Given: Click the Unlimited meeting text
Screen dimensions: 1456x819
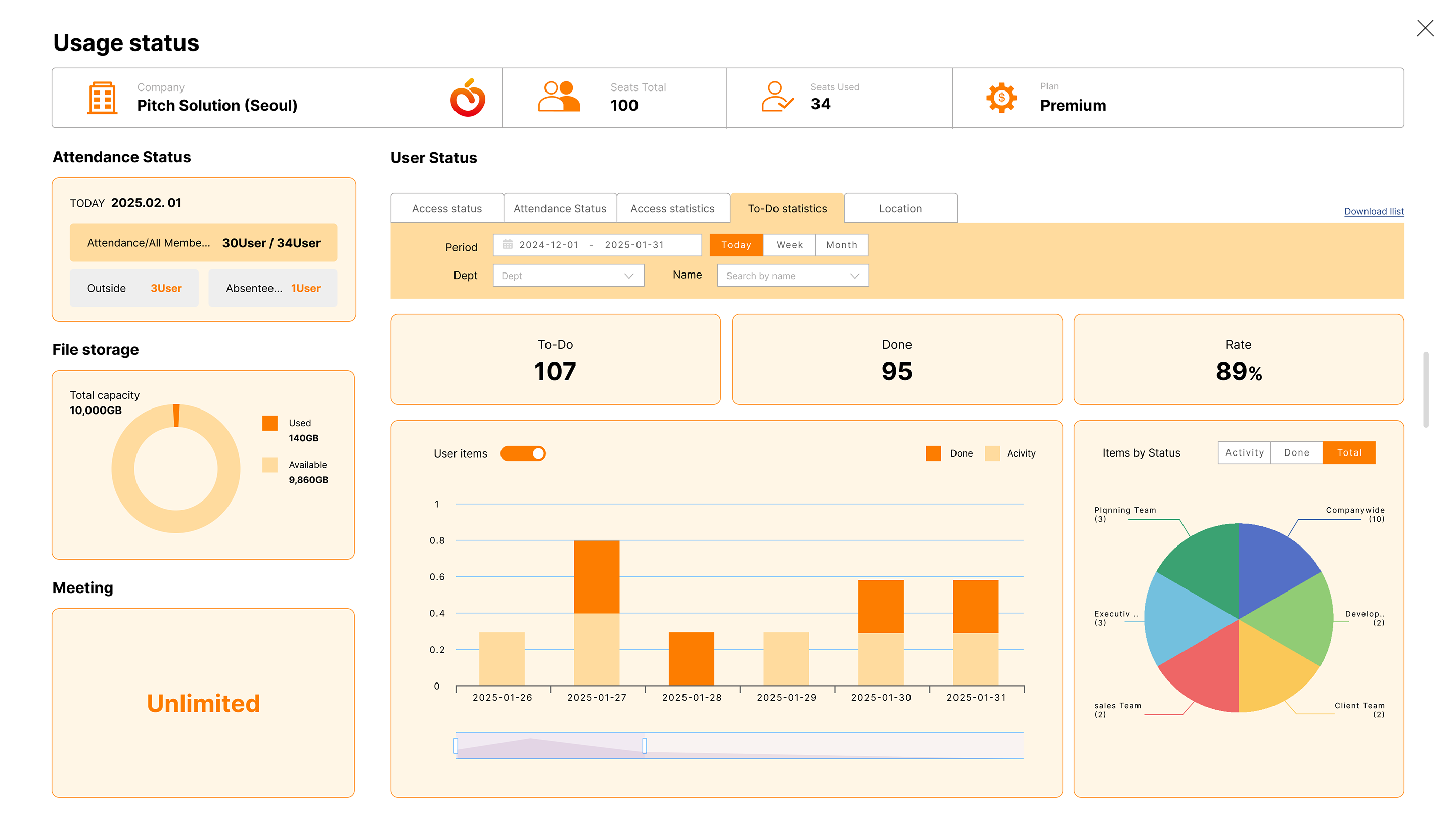Looking at the screenshot, I should [203, 703].
